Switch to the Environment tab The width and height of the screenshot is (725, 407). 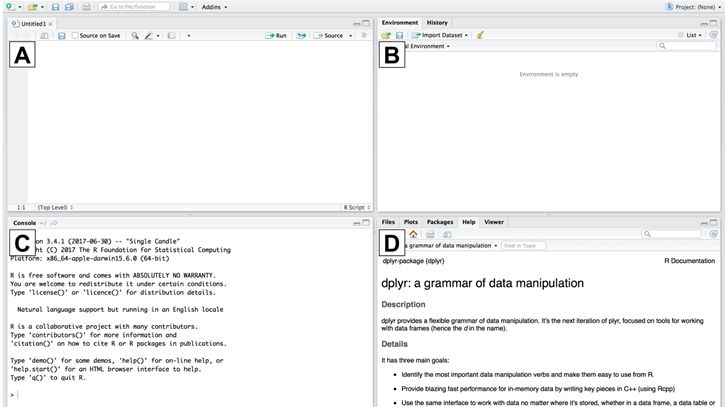tap(399, 23)
